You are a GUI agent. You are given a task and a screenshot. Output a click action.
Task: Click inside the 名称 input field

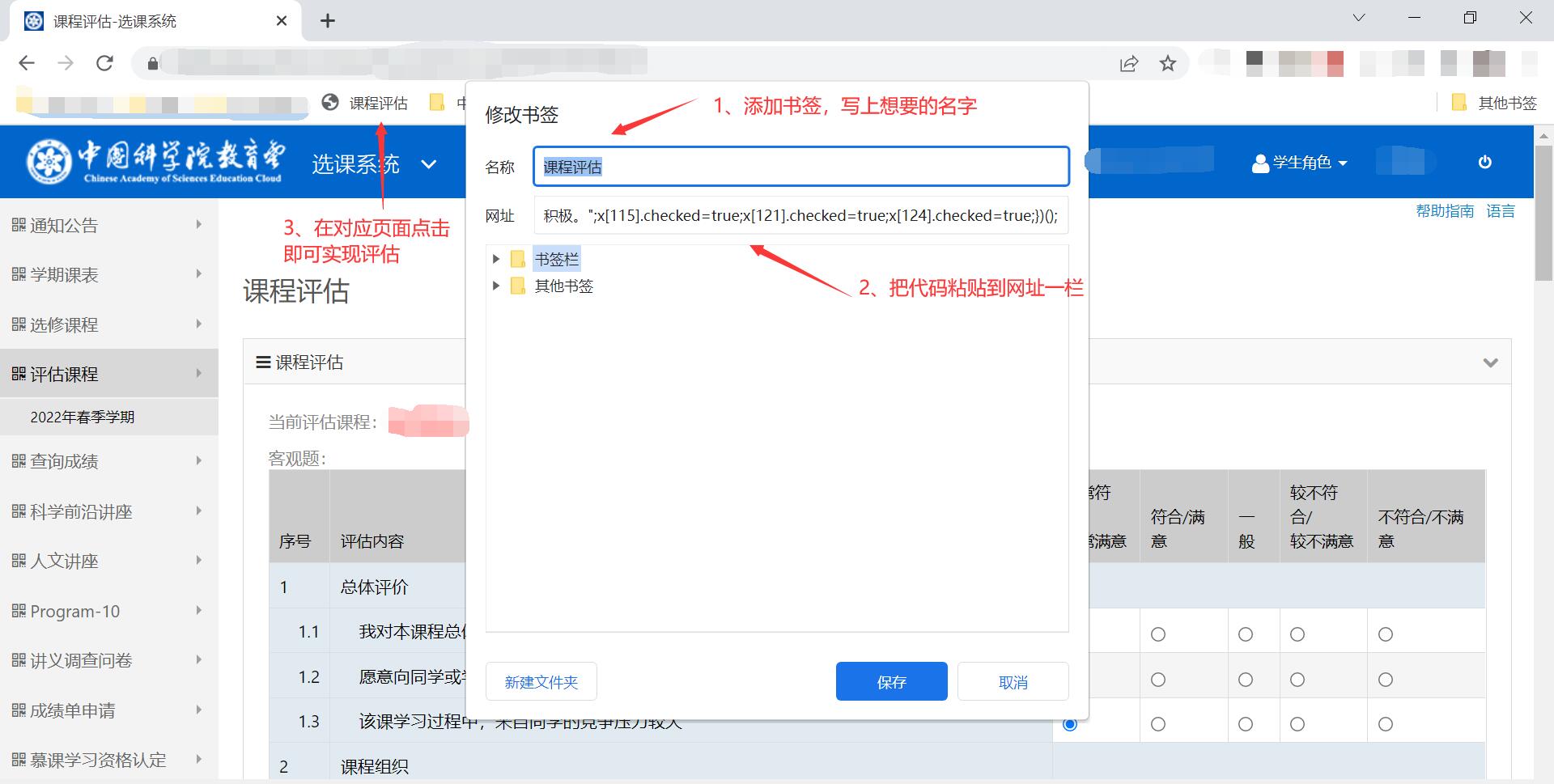pos(800,167)
